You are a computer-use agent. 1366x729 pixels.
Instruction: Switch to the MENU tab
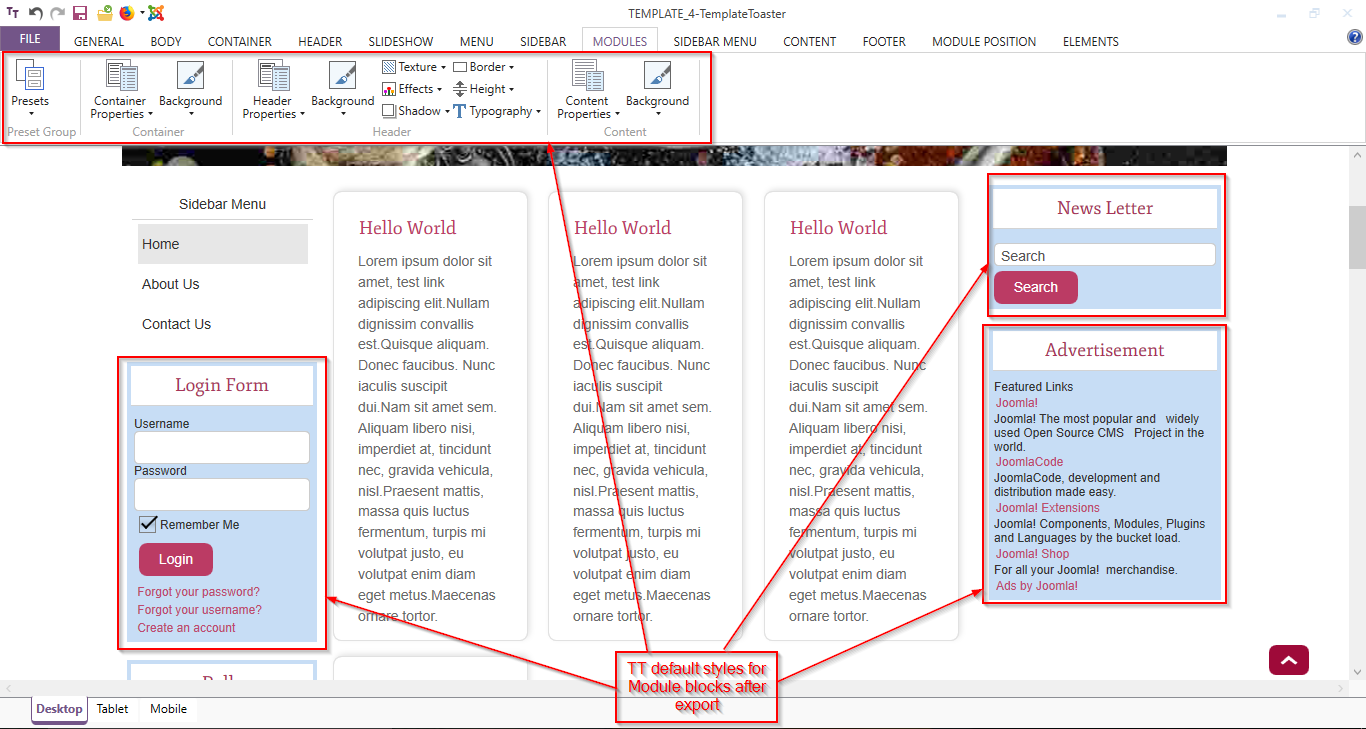(x=477, y=41)
